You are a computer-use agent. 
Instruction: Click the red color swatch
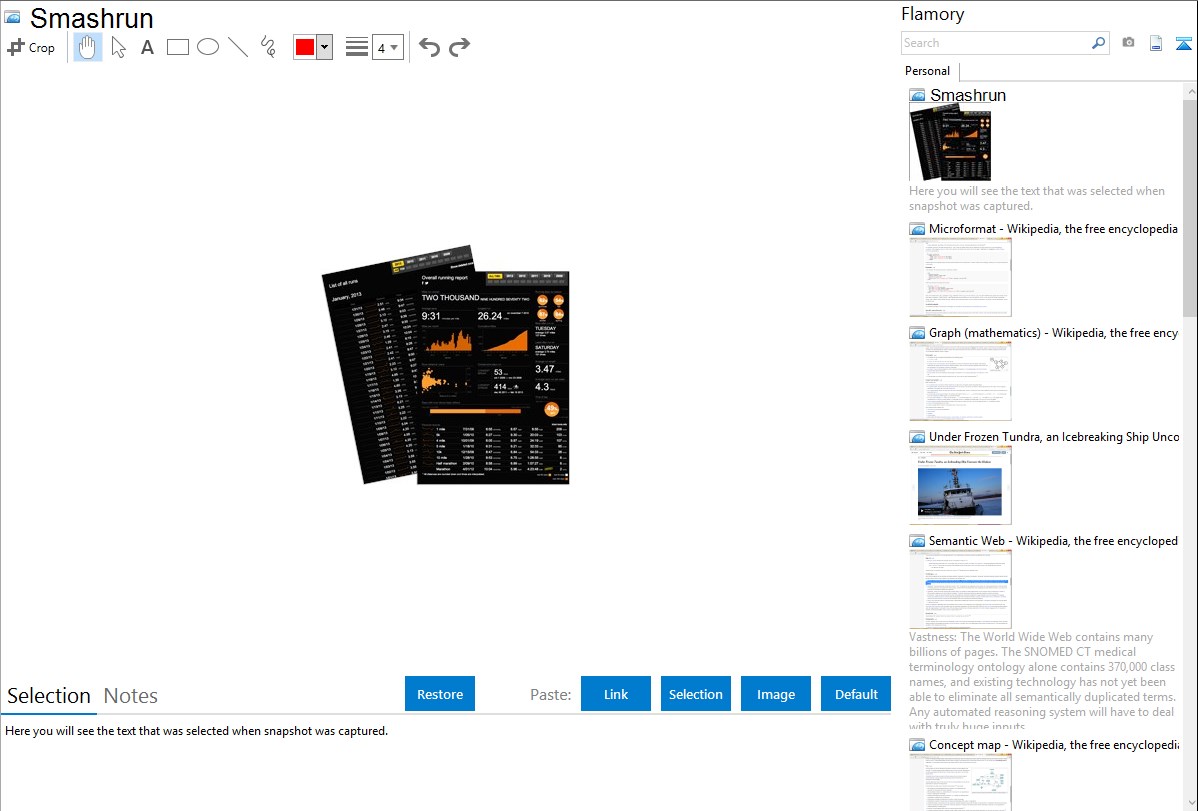(305, 47)
